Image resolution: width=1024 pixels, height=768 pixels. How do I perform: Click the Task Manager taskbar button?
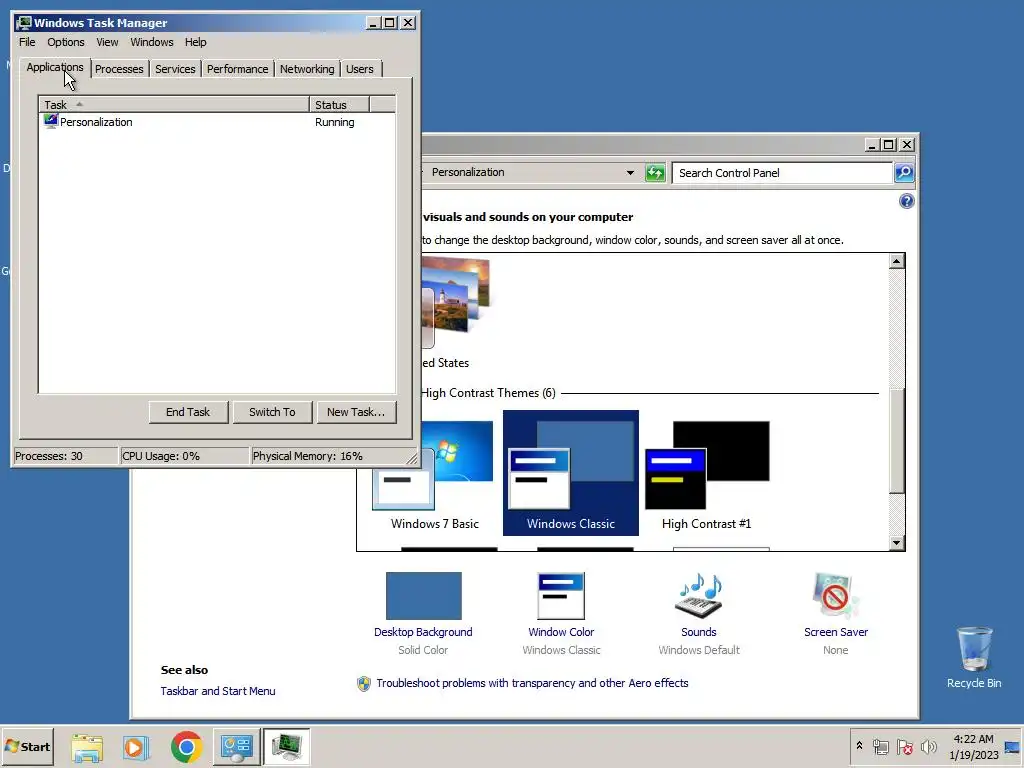287,747
